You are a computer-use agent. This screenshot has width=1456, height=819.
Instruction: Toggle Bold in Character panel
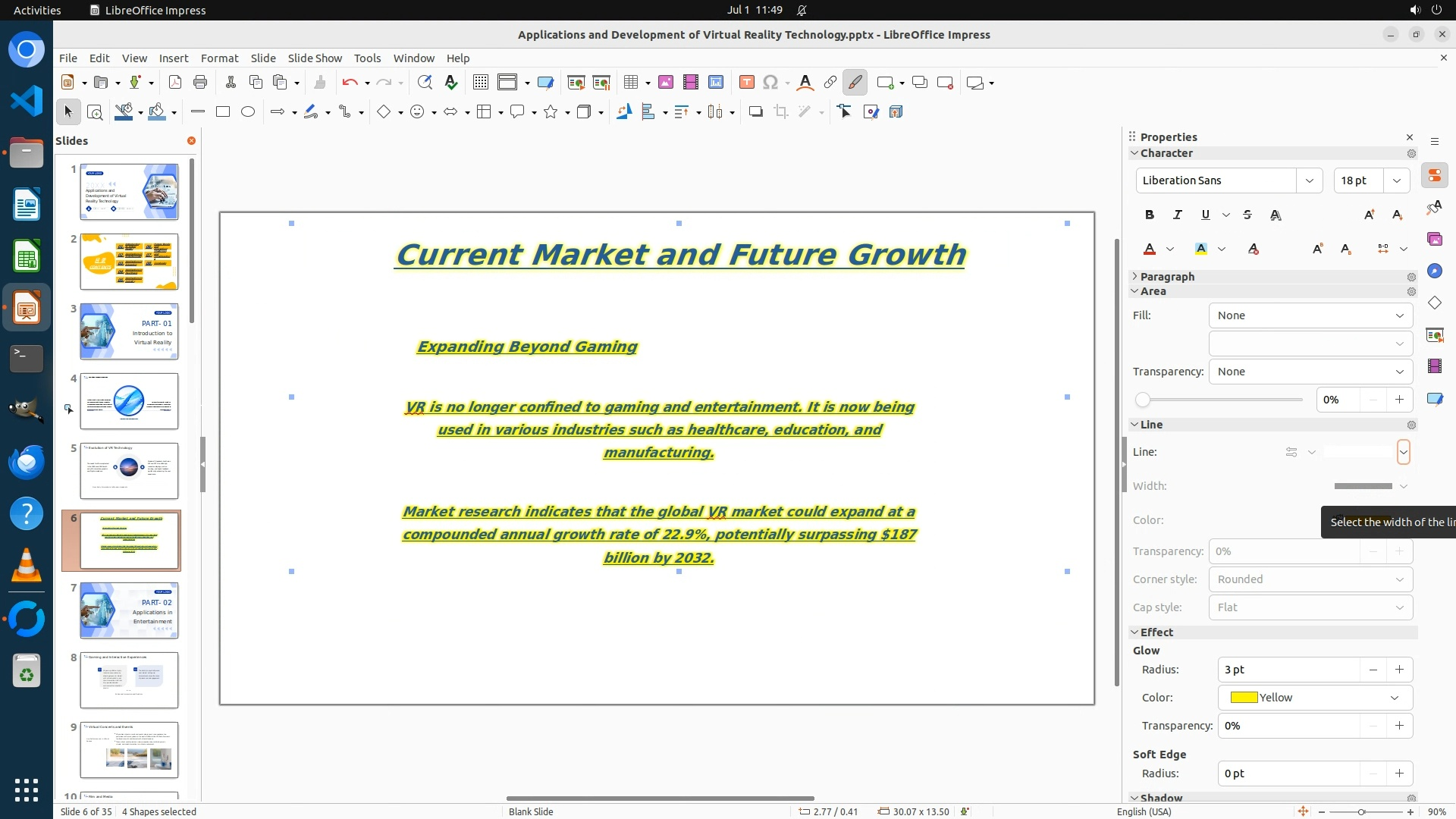click(x=1149, y=215)
